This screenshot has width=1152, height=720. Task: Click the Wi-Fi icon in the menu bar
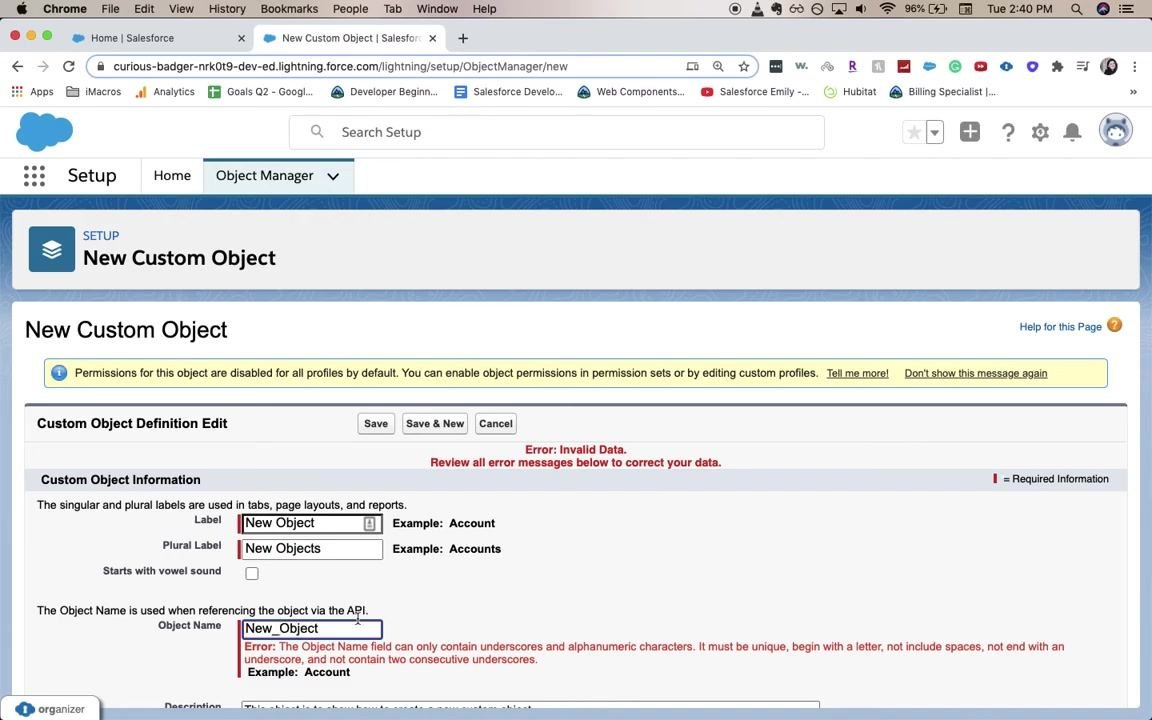pos(887,9)
